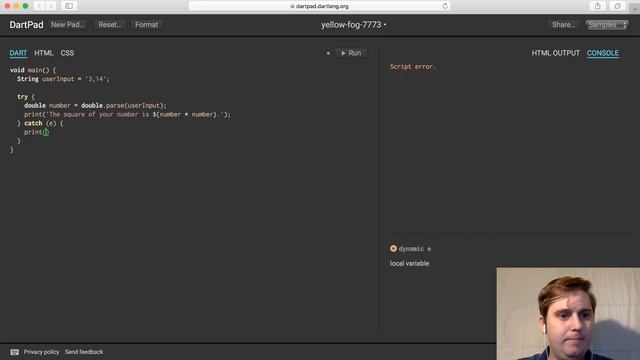640x360 pixels.
Task: Show Safari tab overview
Action: 617,6
